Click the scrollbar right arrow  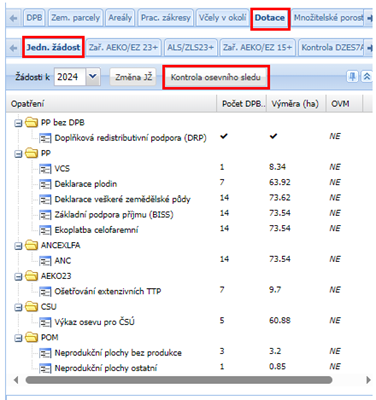(368, 380)
